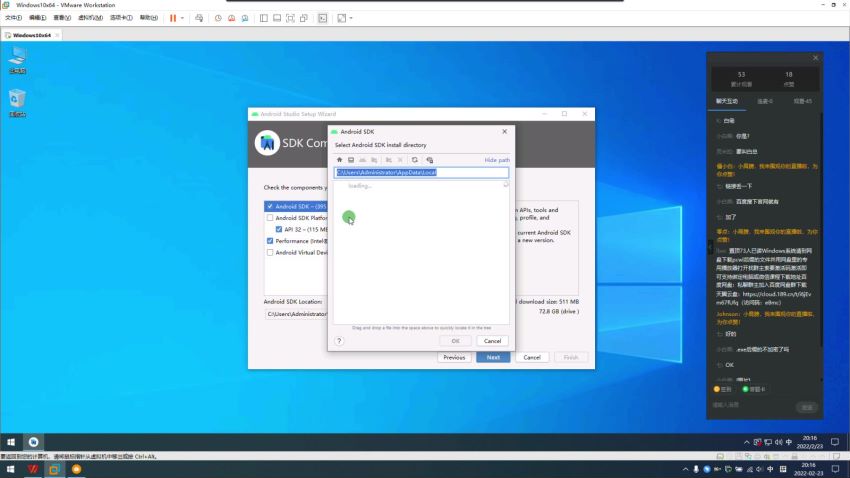The image size is (850, 478).
Task: Click the Previous button in Setup Wizard
Action: point(454,357)
